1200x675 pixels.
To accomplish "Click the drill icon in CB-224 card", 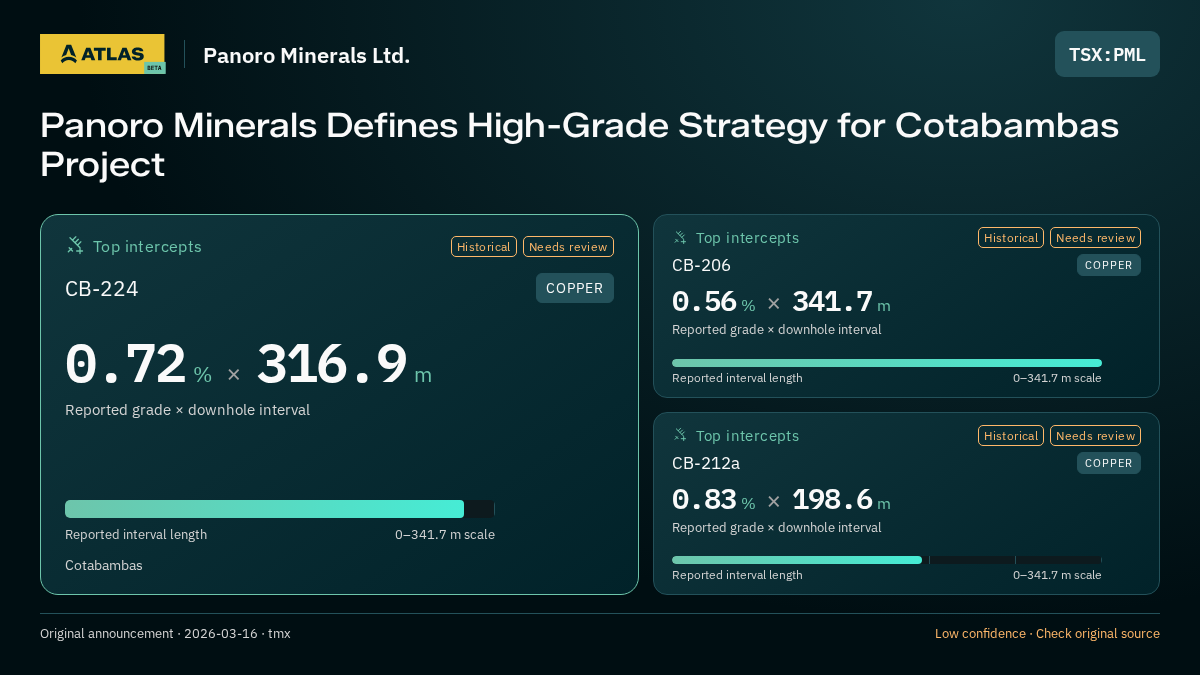I will [75, 246].
